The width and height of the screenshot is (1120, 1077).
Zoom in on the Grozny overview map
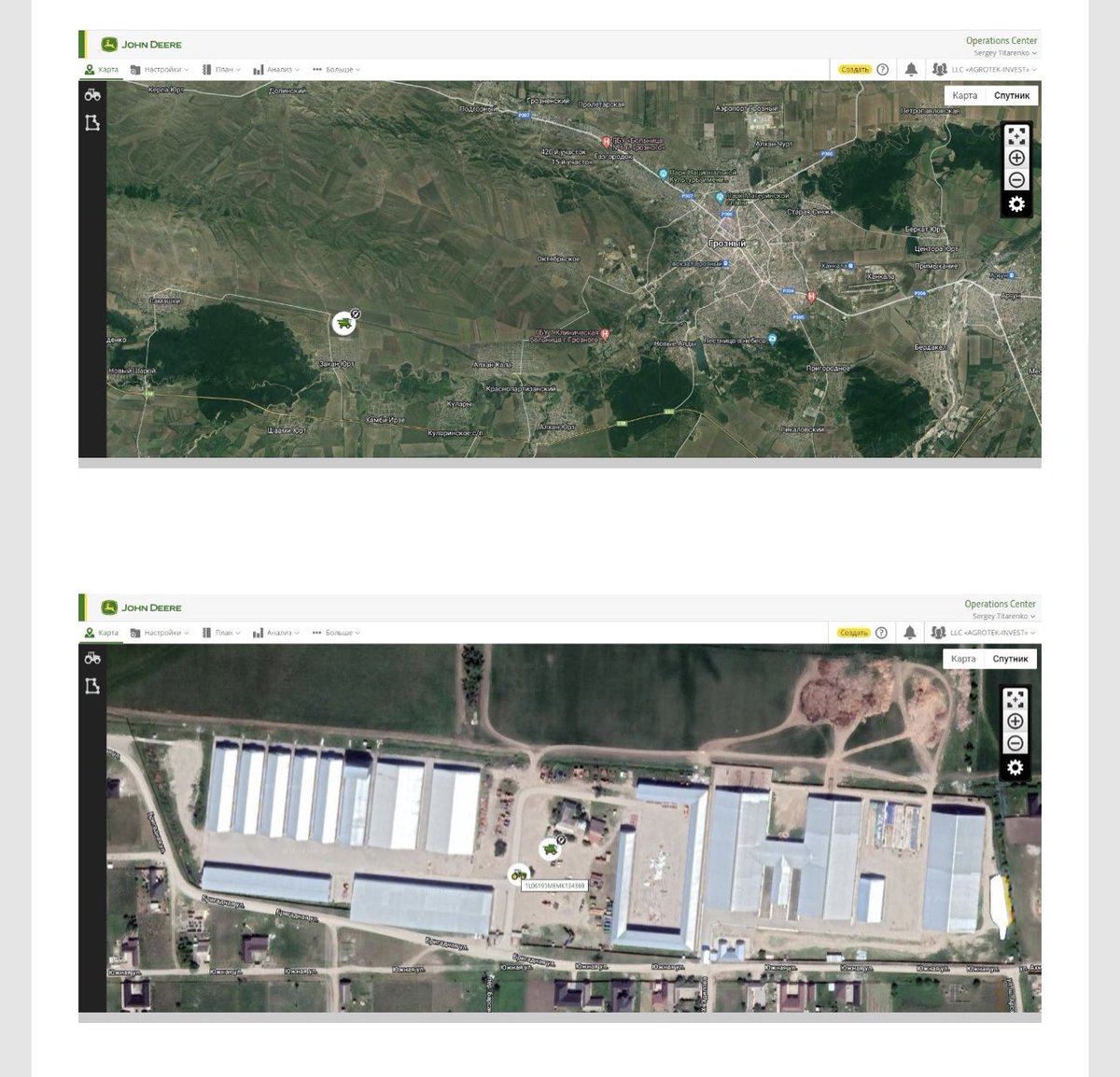(1016, 158)
